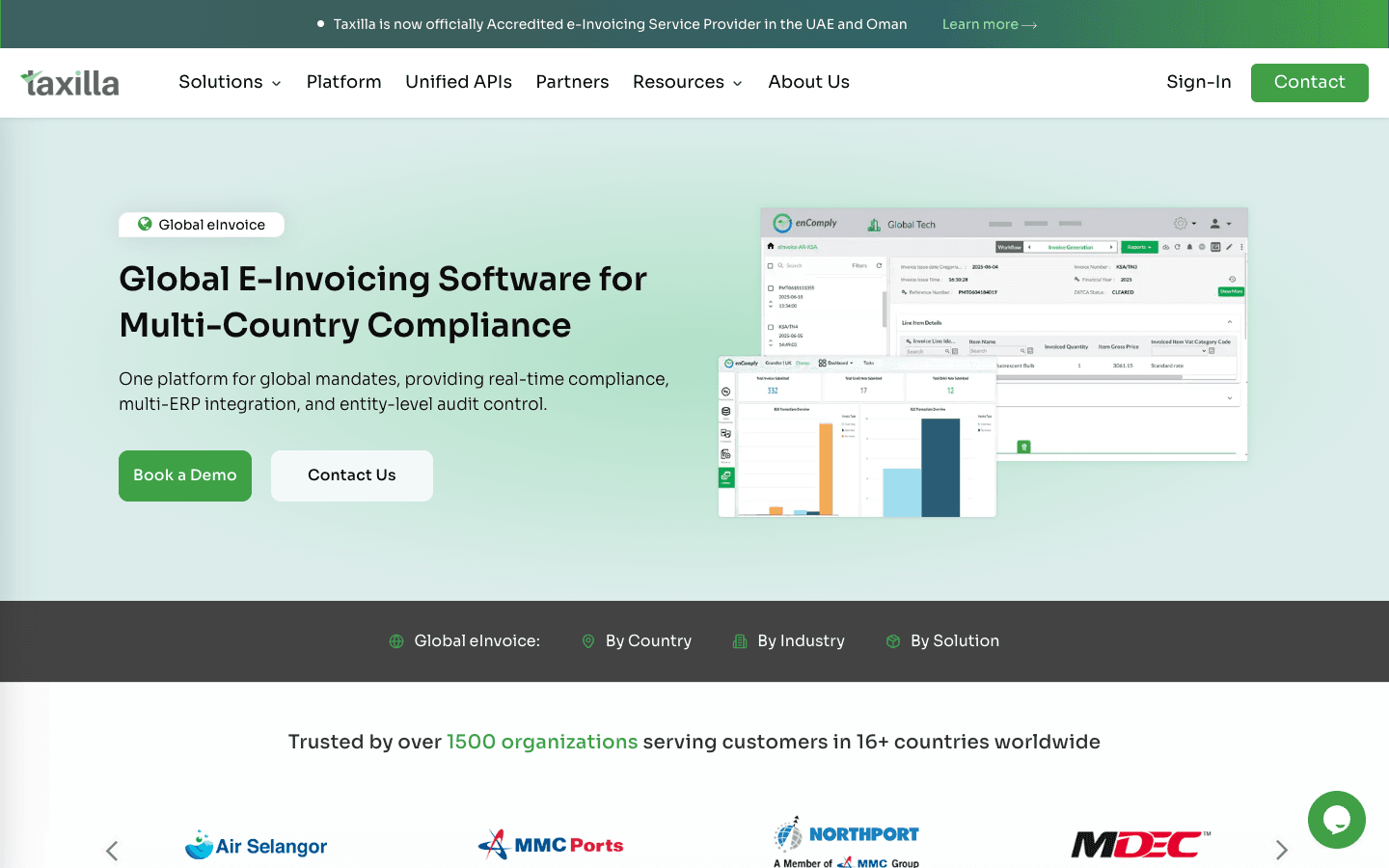
Task: Click the Contact Us button
Action: 352,475
